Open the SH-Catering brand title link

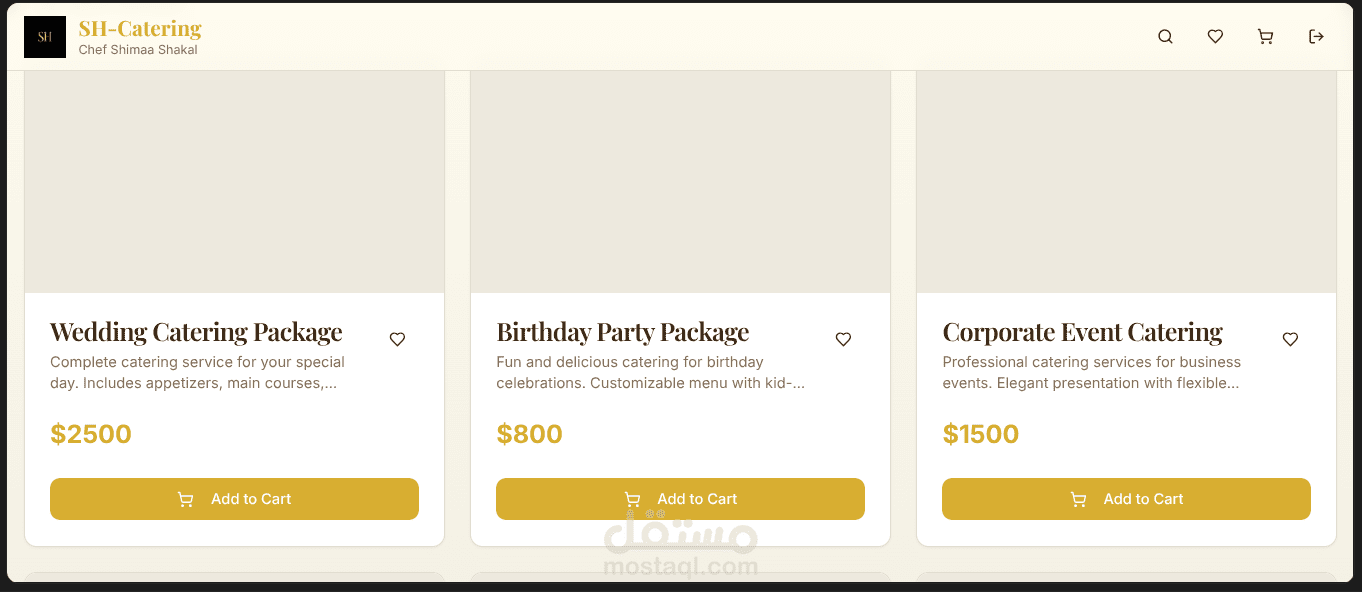tap(140, 28)
